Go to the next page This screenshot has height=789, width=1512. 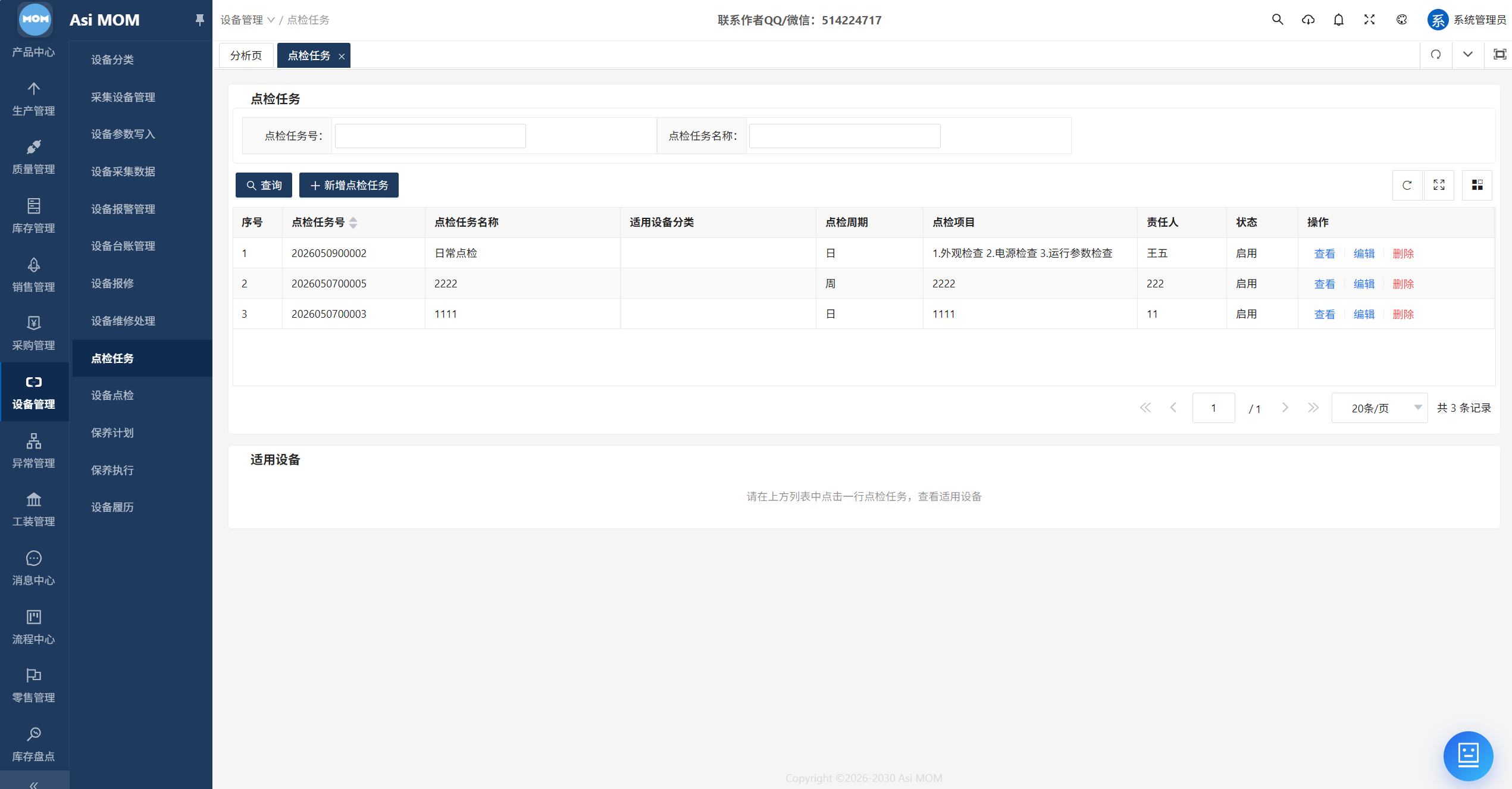tap(1285, 408)
